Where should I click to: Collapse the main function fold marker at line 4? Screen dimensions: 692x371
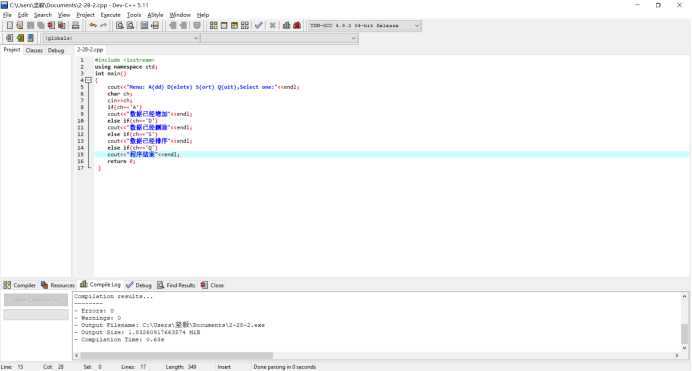[x=89, y=80]
